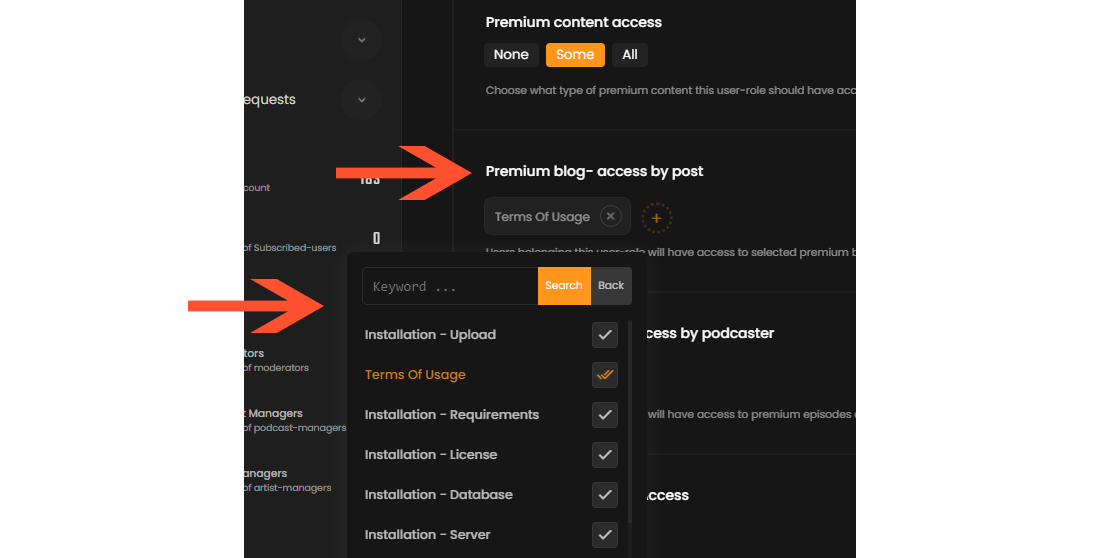Check the Installation - License box
The width and height of the screenshot is (1100, 558).
605,455
